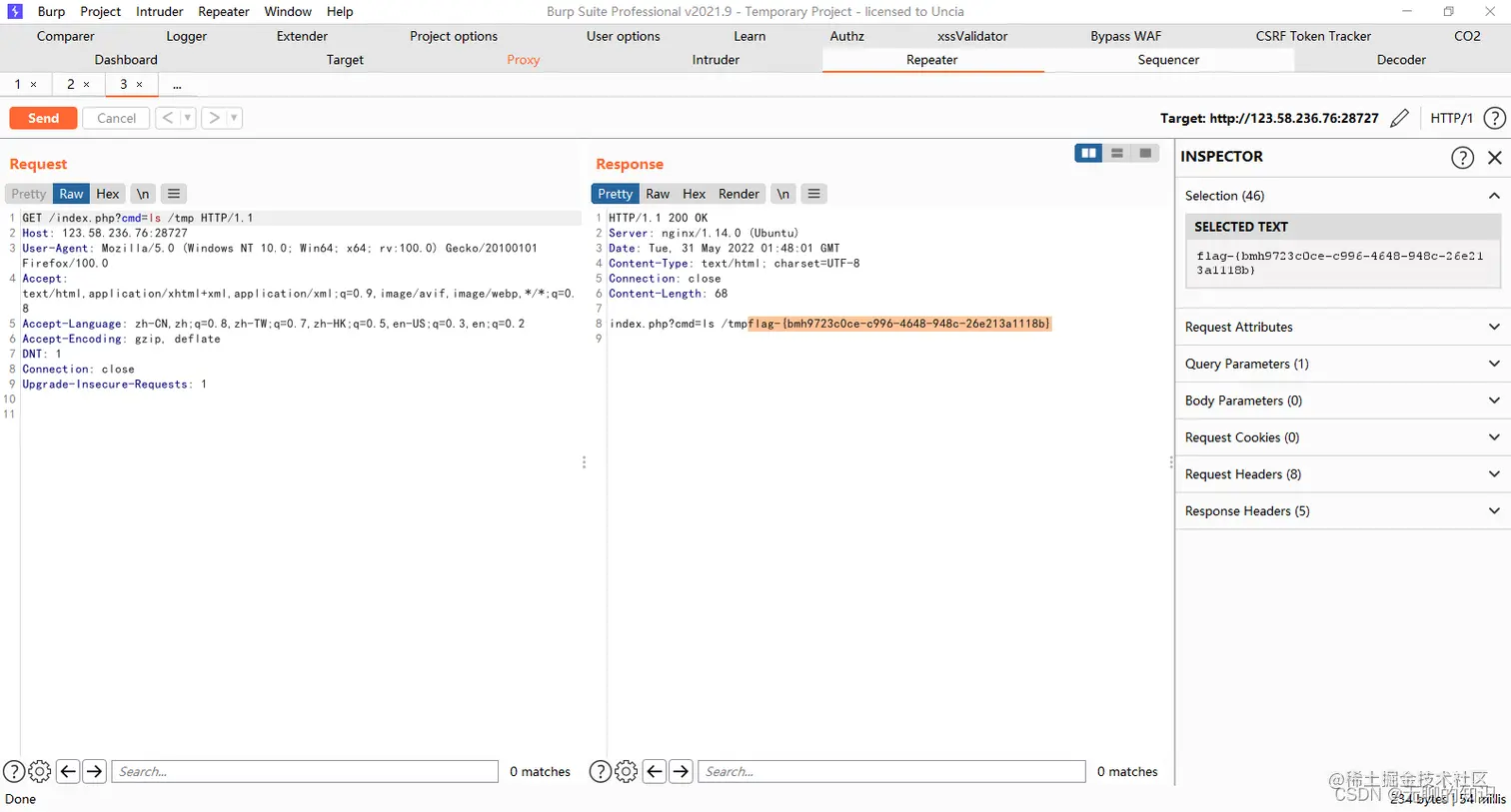The width and height of the screenshot is (1511, 812).
Task: Send the request
Action: coord(43,118)
